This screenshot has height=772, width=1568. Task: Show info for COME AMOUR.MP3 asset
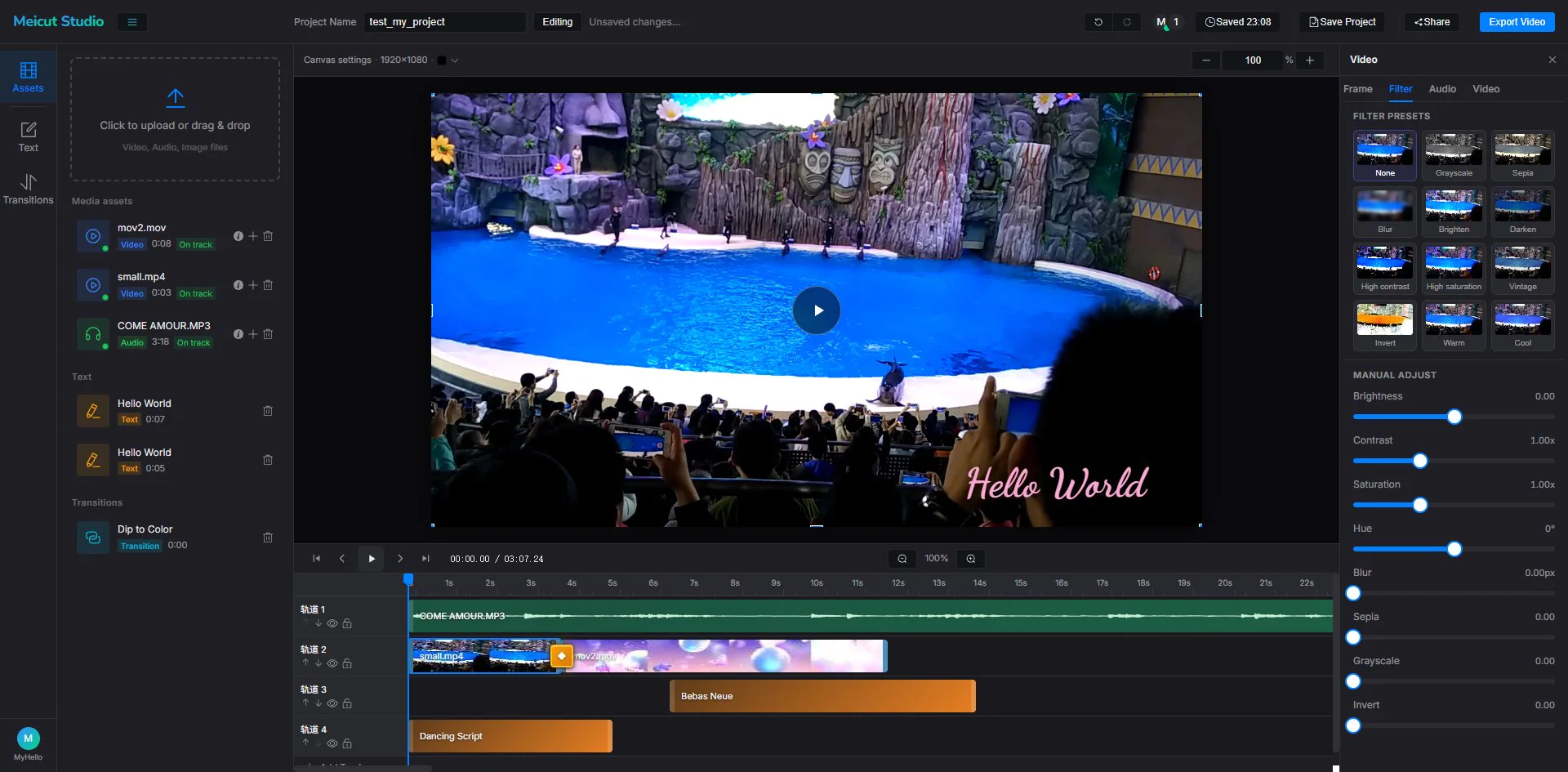(238, 334)
